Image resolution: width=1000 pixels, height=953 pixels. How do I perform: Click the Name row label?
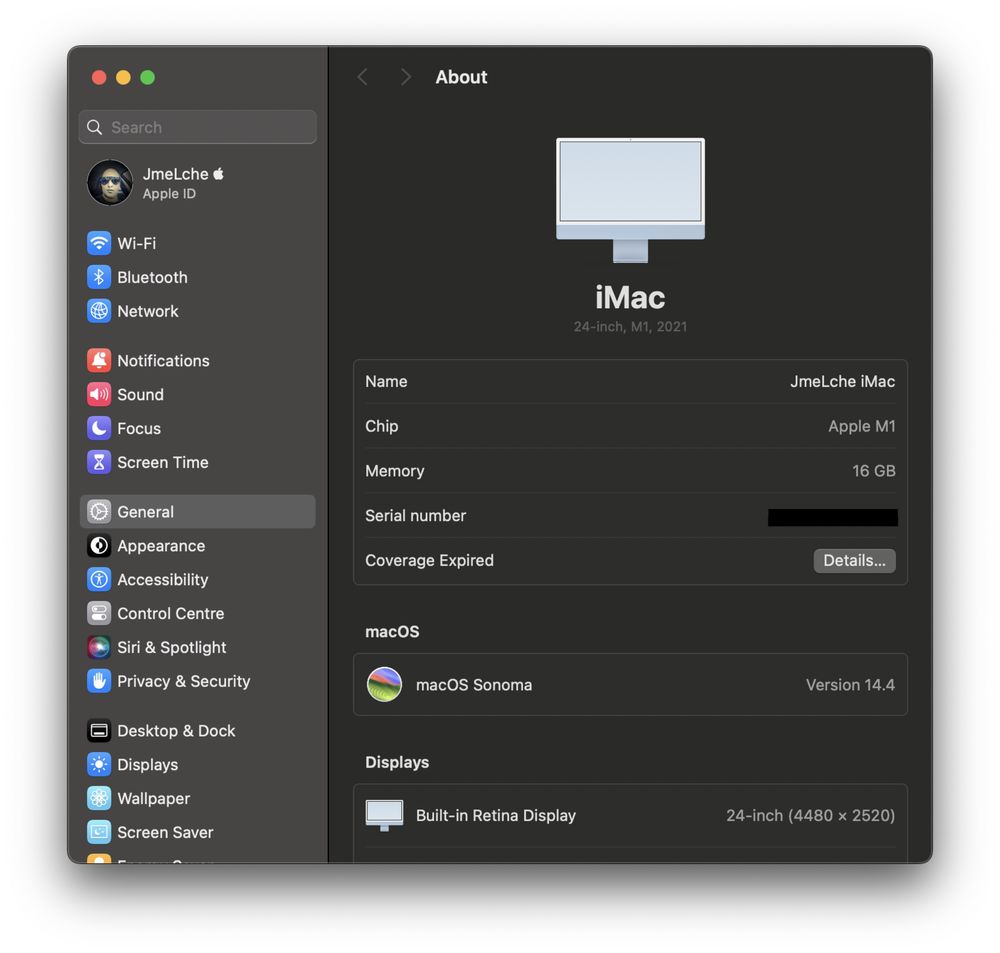click(386, 381)
